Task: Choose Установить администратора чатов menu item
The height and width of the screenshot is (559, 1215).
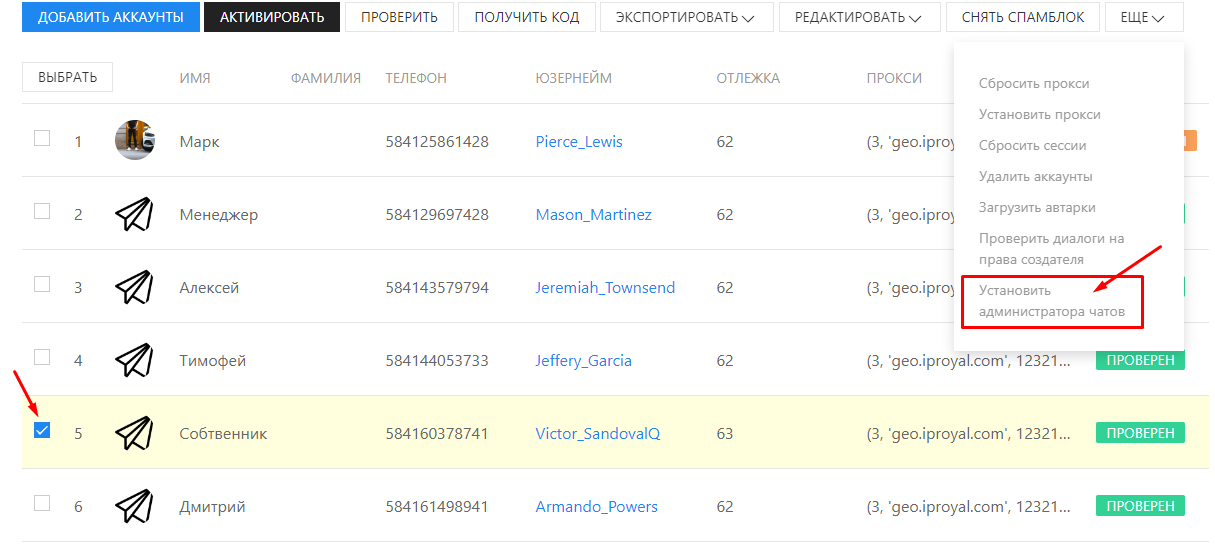Action: pyautogui.click(x=1051, y=301)
